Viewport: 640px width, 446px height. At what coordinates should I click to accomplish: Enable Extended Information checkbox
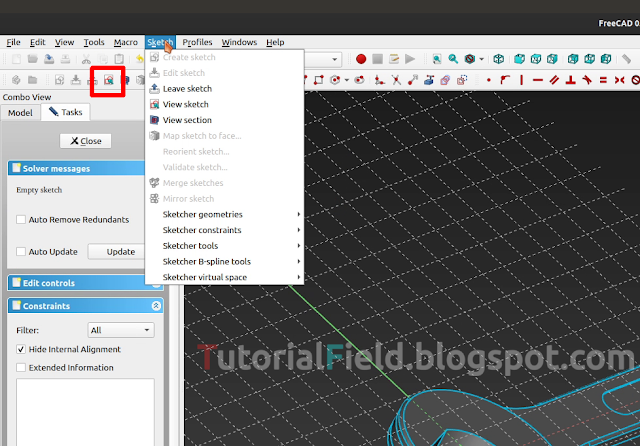click(x=21, y=368)
